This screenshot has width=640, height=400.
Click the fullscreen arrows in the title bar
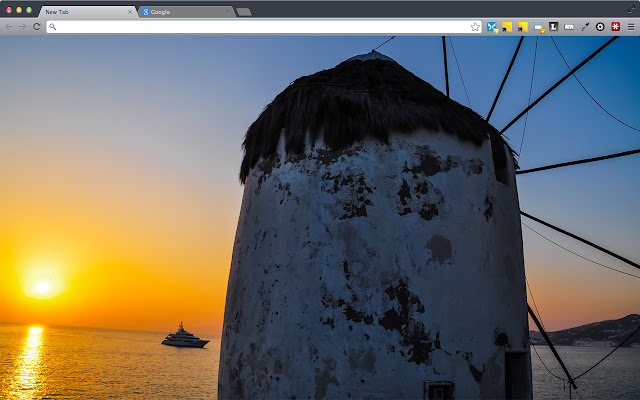coord(631,9)
